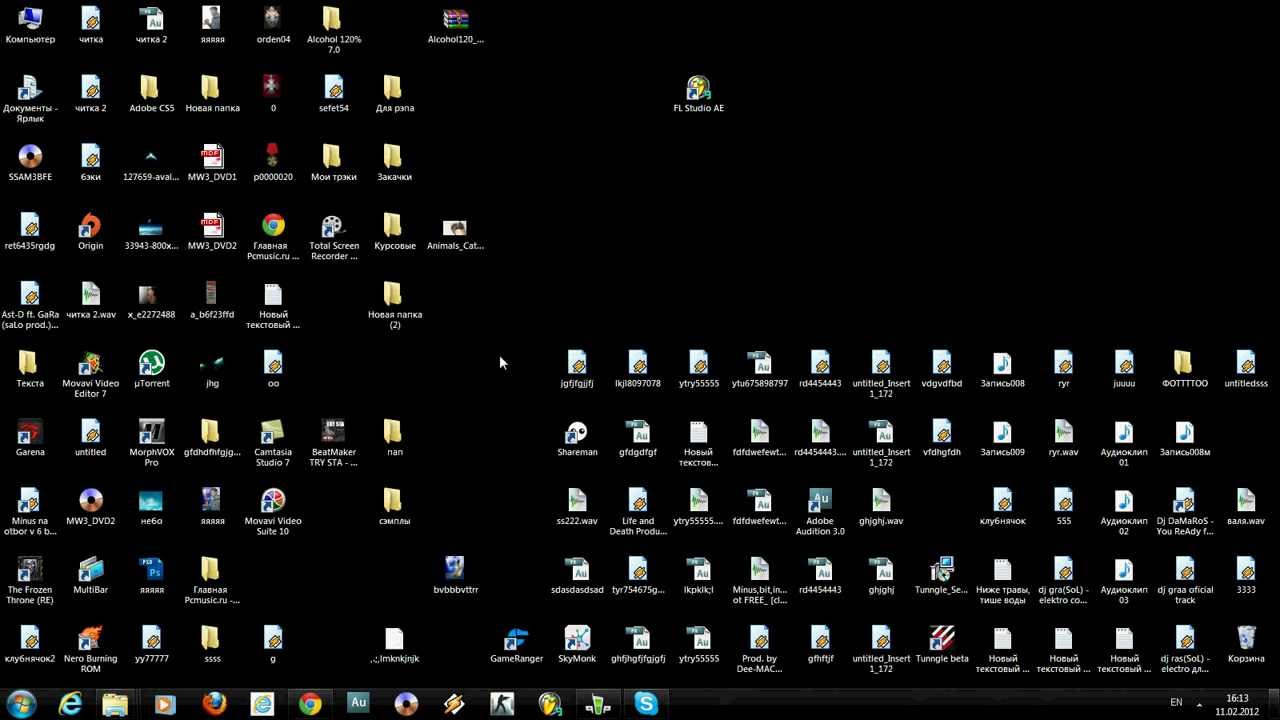Open the Alcohol 120% 7.0 folder
Image resolution: width=1280 pixels, height=720 pixels.
pos(333,30)
